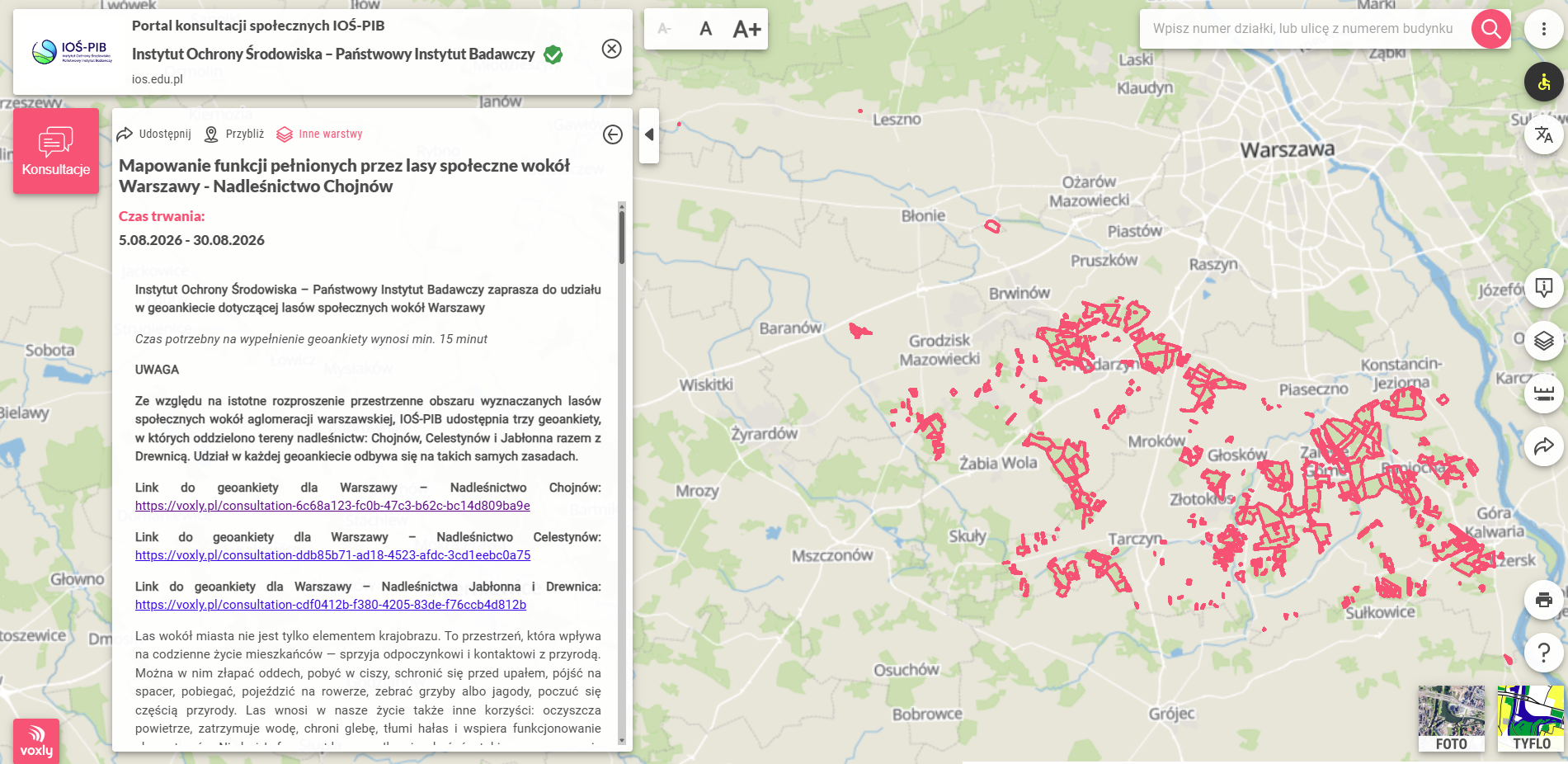Select the distance measure ruler tool
This screenshot has height=764, width=1568.
(x=1544, y=394)
